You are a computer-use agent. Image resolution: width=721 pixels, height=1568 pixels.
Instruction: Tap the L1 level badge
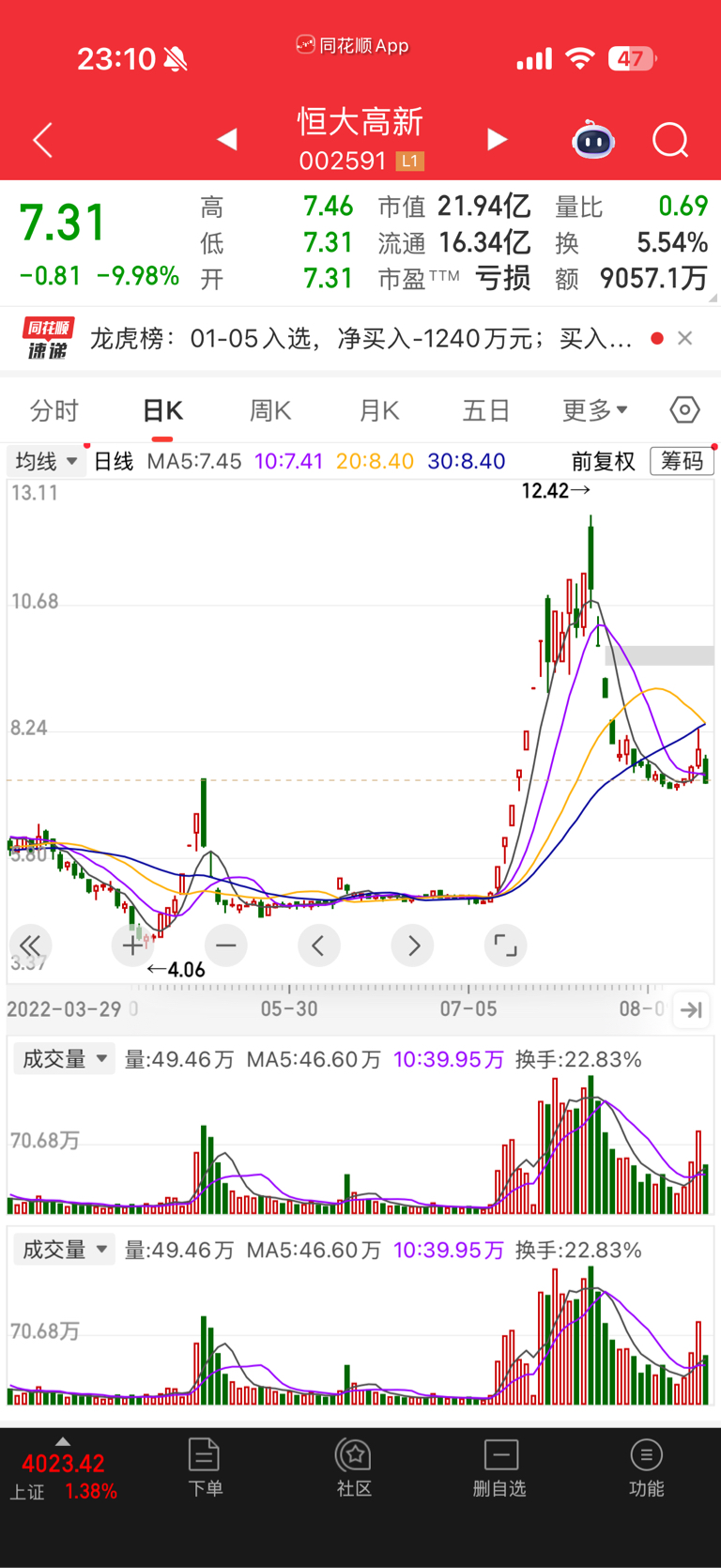[409, 161]
